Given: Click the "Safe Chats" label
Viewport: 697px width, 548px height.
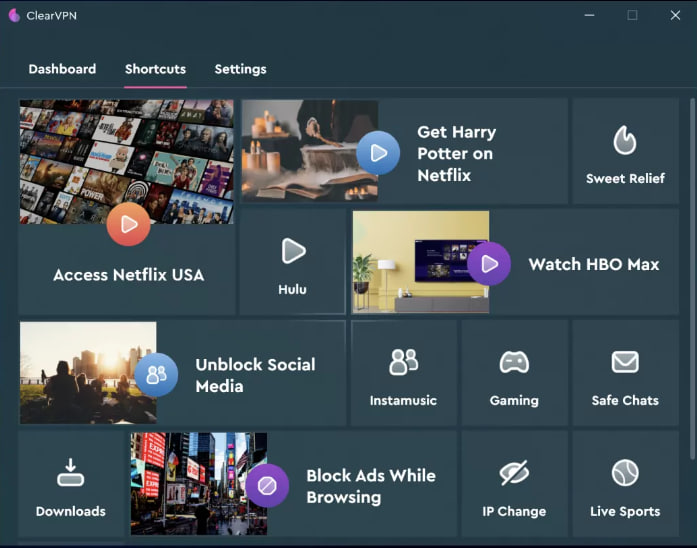Looking at the screenshot, I should [x=625, y=400].
